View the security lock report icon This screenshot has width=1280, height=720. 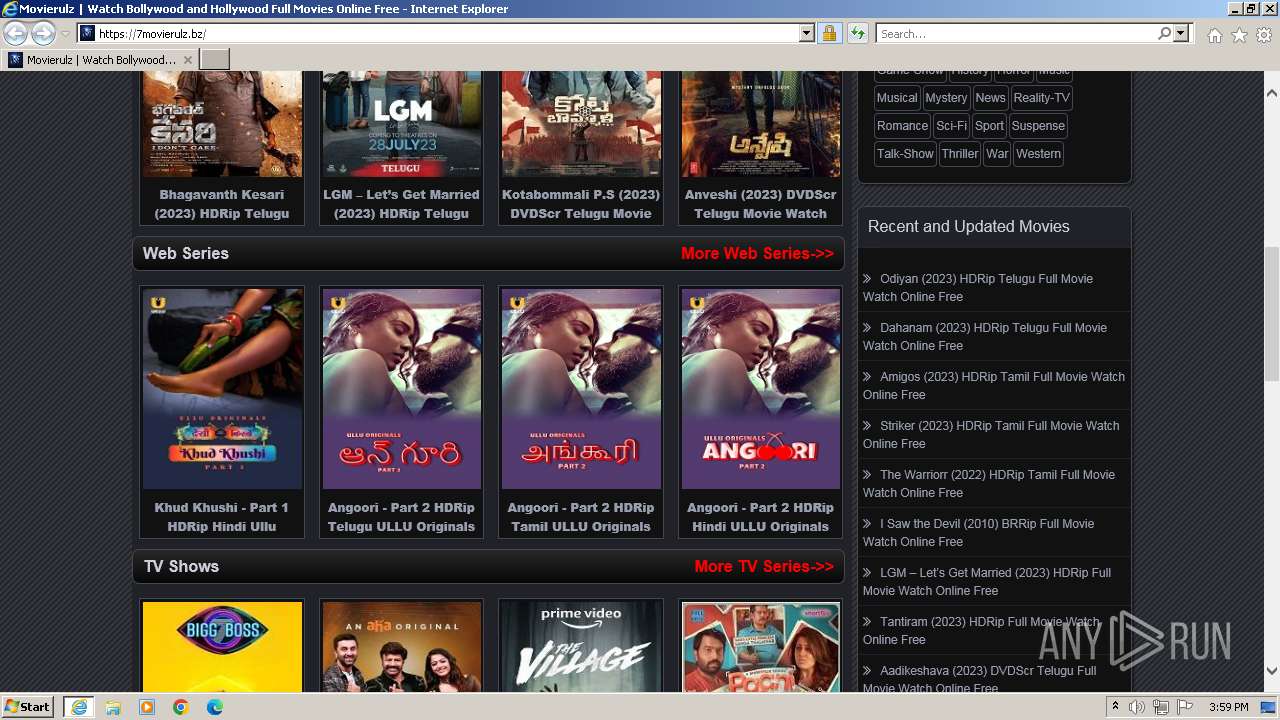coord(829,34)
